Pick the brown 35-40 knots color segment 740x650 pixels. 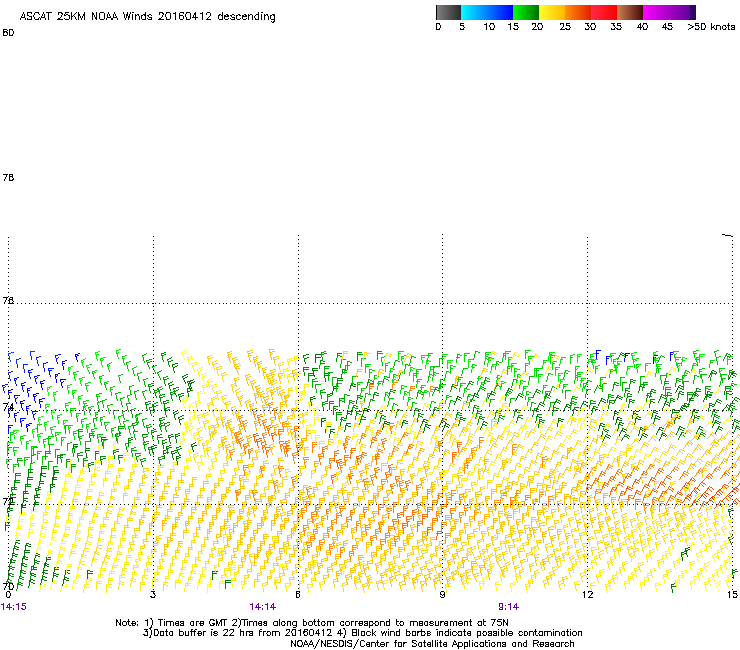(630, 12)
